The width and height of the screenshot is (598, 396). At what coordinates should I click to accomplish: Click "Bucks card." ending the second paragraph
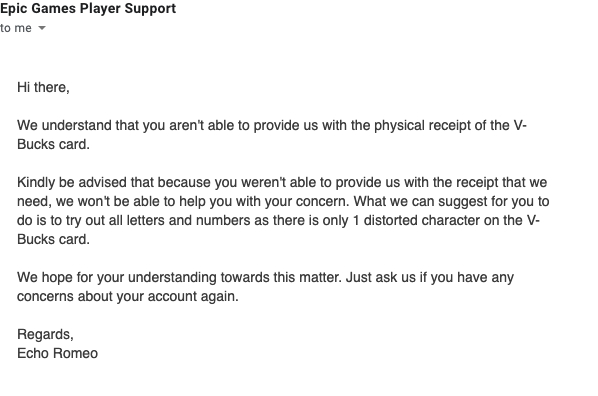click(x=53, y=239)
